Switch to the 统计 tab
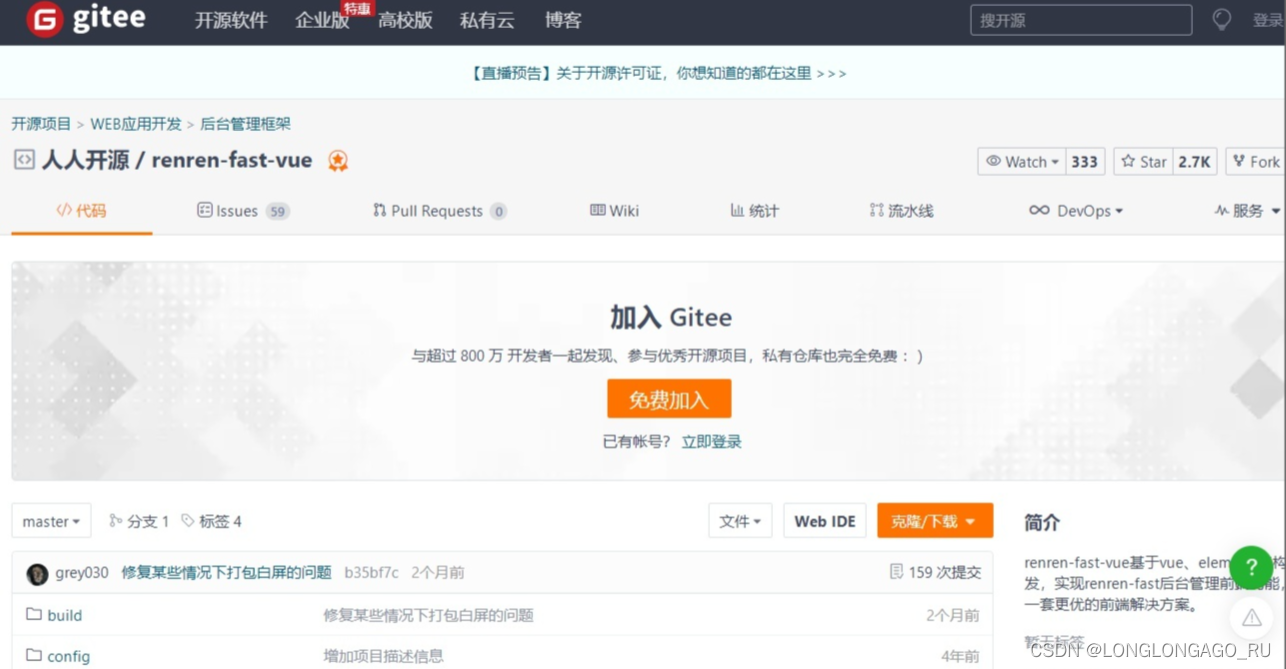The image size is (1286, 669). [754, 211]
